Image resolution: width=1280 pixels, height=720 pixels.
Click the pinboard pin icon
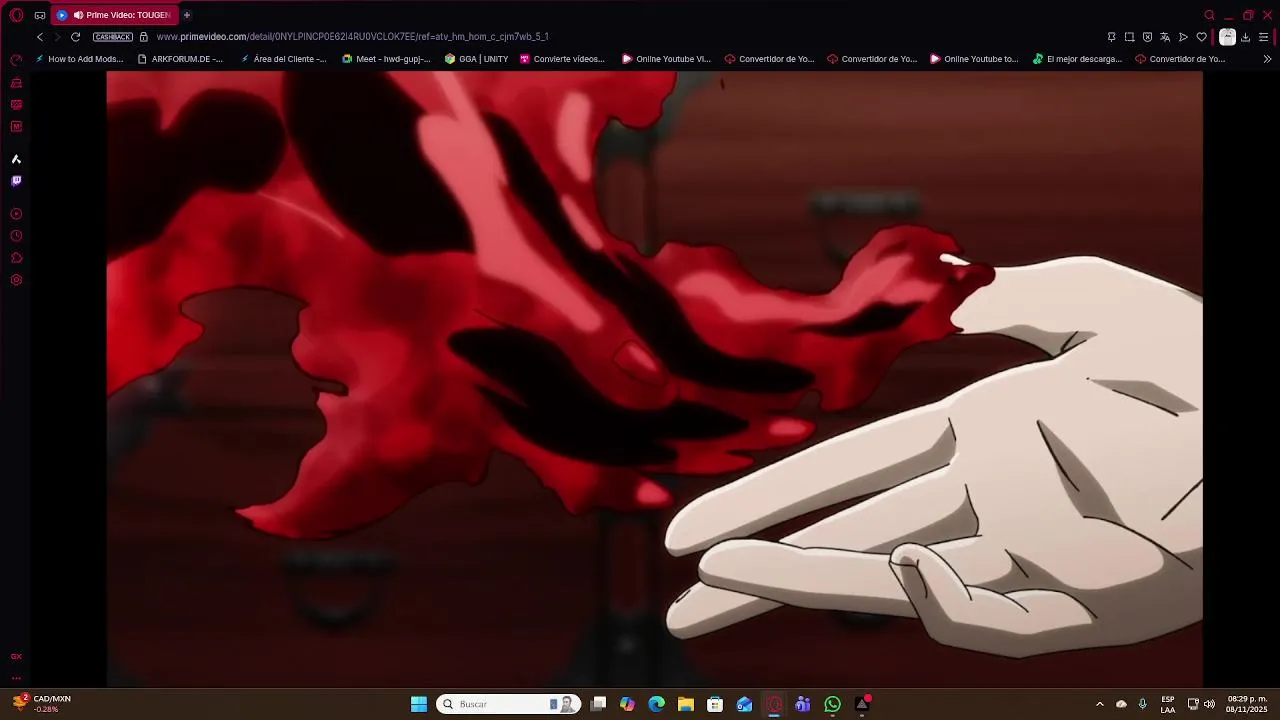pos(1111,37)
